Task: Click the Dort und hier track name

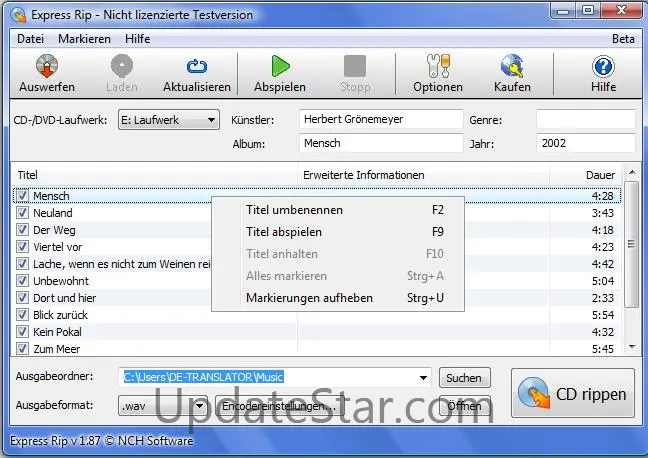Action: (64, 298)
